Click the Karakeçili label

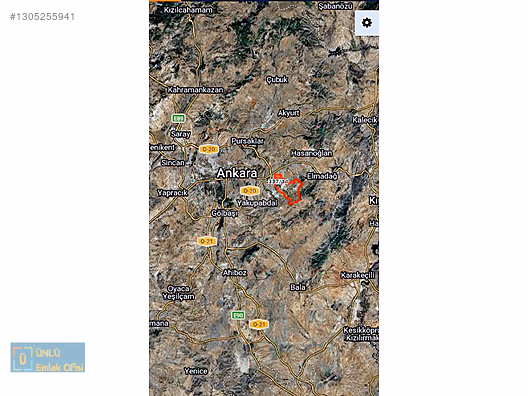[x=358, y=275]
